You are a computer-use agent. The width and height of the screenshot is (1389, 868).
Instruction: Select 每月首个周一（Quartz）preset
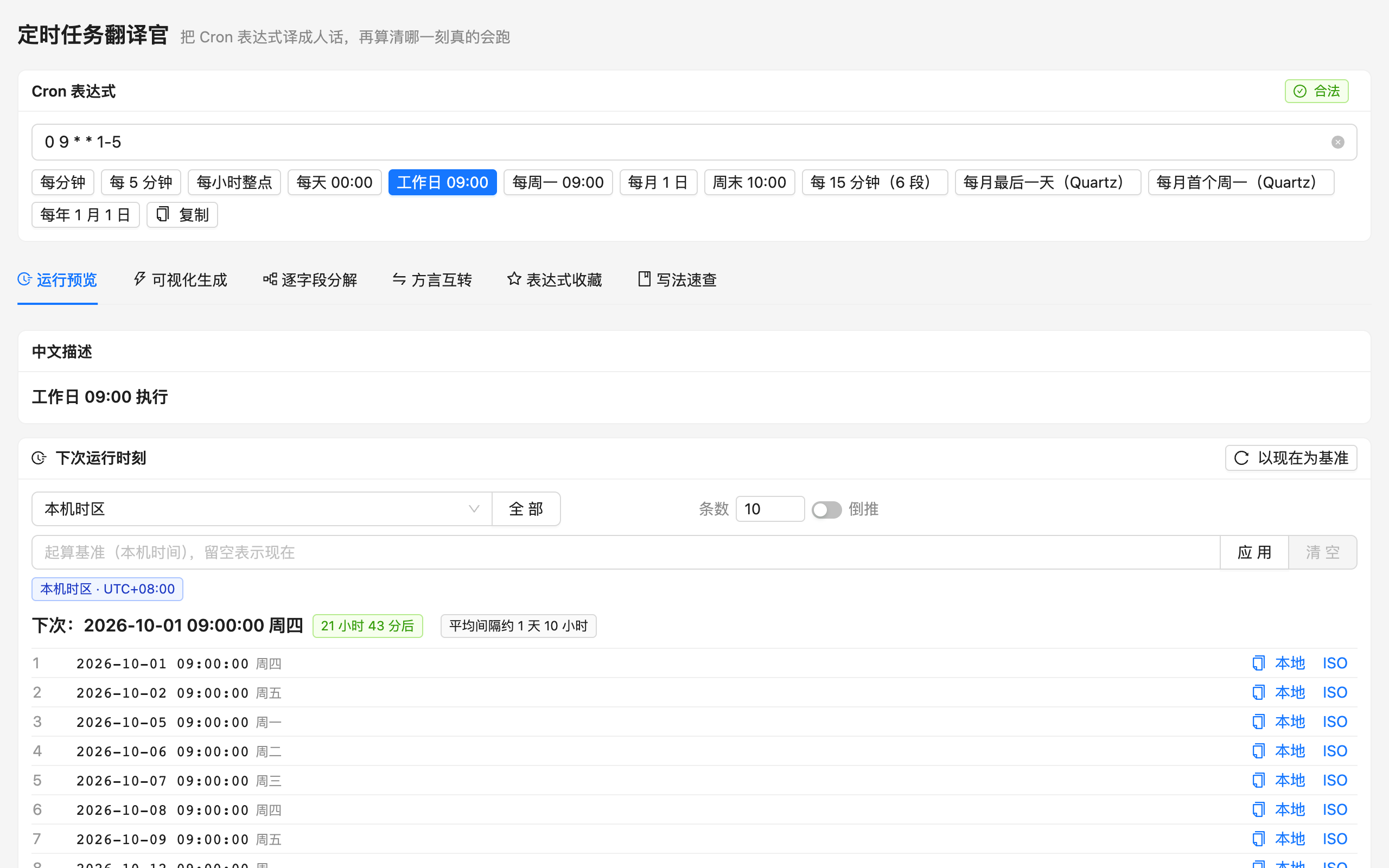coord(1241,183)
